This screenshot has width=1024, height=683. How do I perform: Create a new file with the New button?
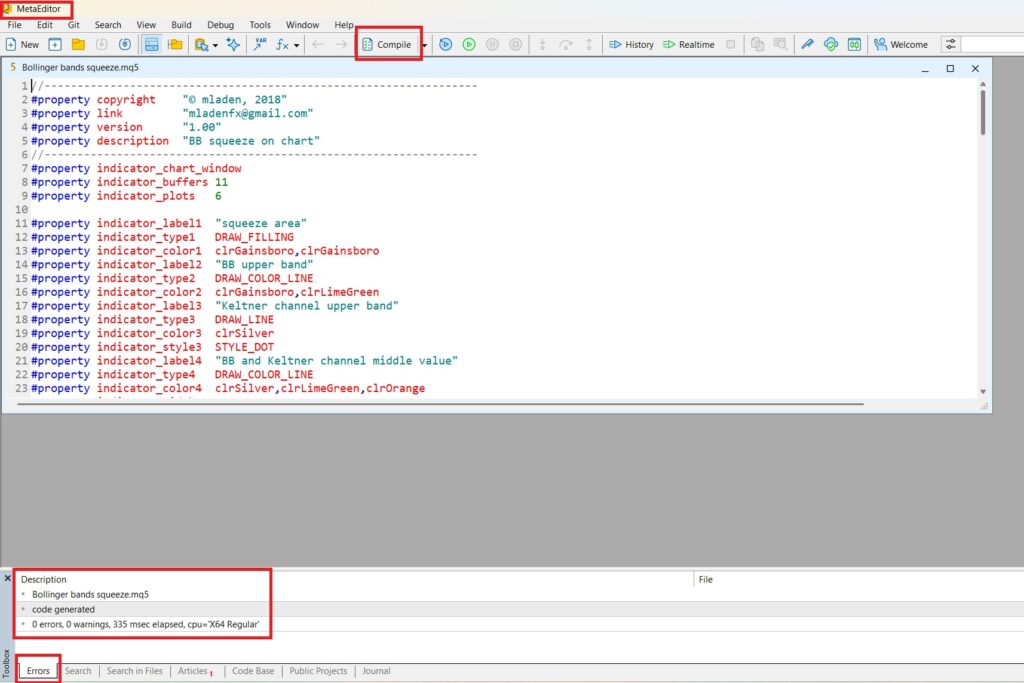click(x=22, y=45)
